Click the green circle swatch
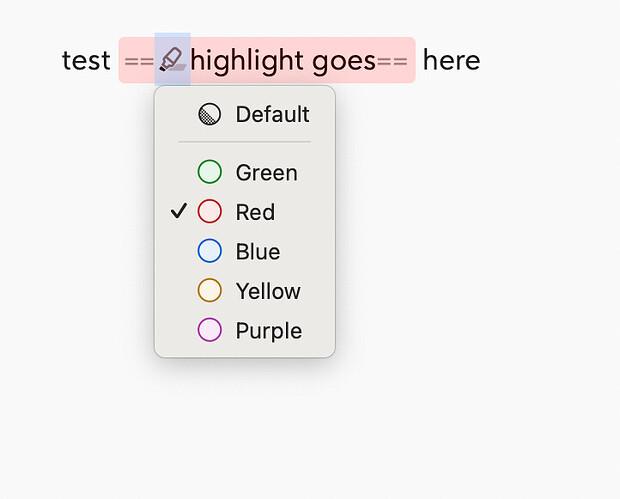This screenshot has width=620, height=499. tap(210, 172)
